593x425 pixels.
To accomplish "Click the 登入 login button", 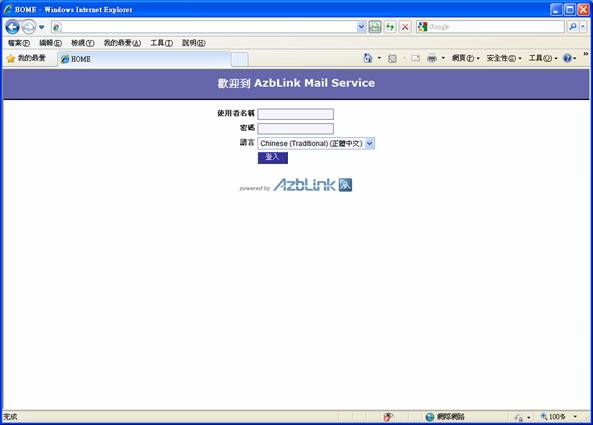I will 273,158.
